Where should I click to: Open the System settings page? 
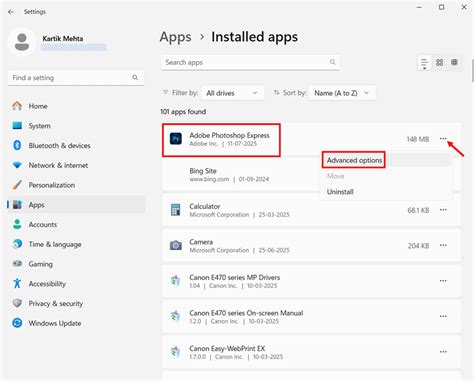[76, 126]
